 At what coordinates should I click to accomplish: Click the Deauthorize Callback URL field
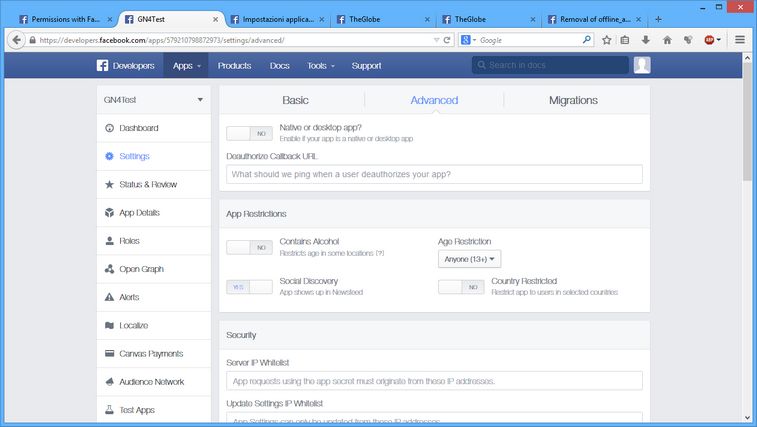click(434, 174)
